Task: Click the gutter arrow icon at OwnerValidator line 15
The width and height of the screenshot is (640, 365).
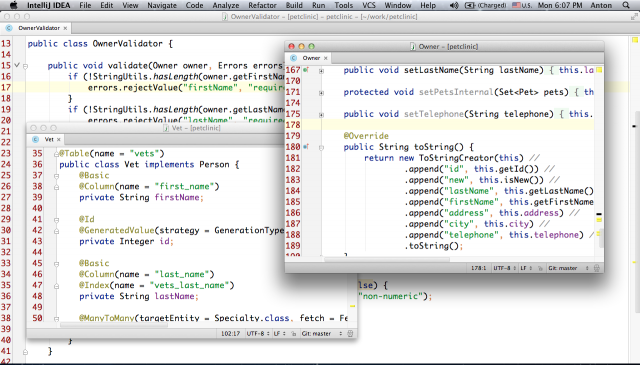Action: [17, 65]
